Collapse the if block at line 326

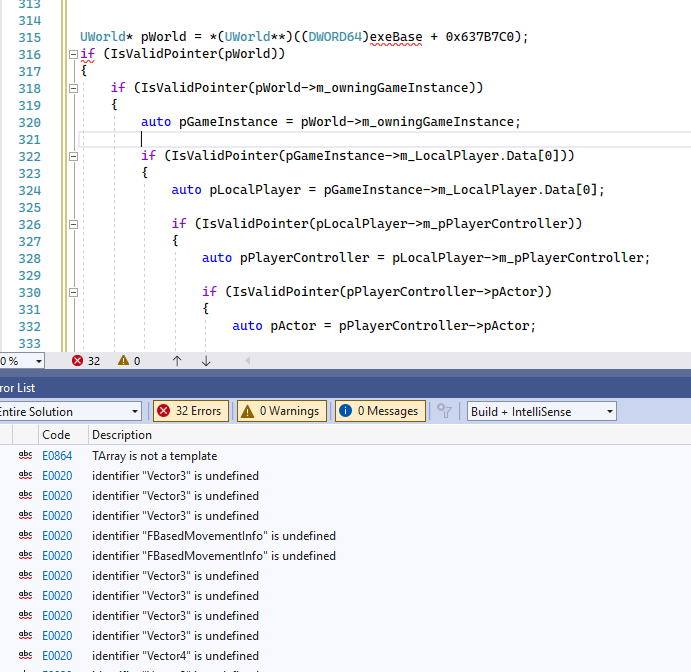(74, 224)
